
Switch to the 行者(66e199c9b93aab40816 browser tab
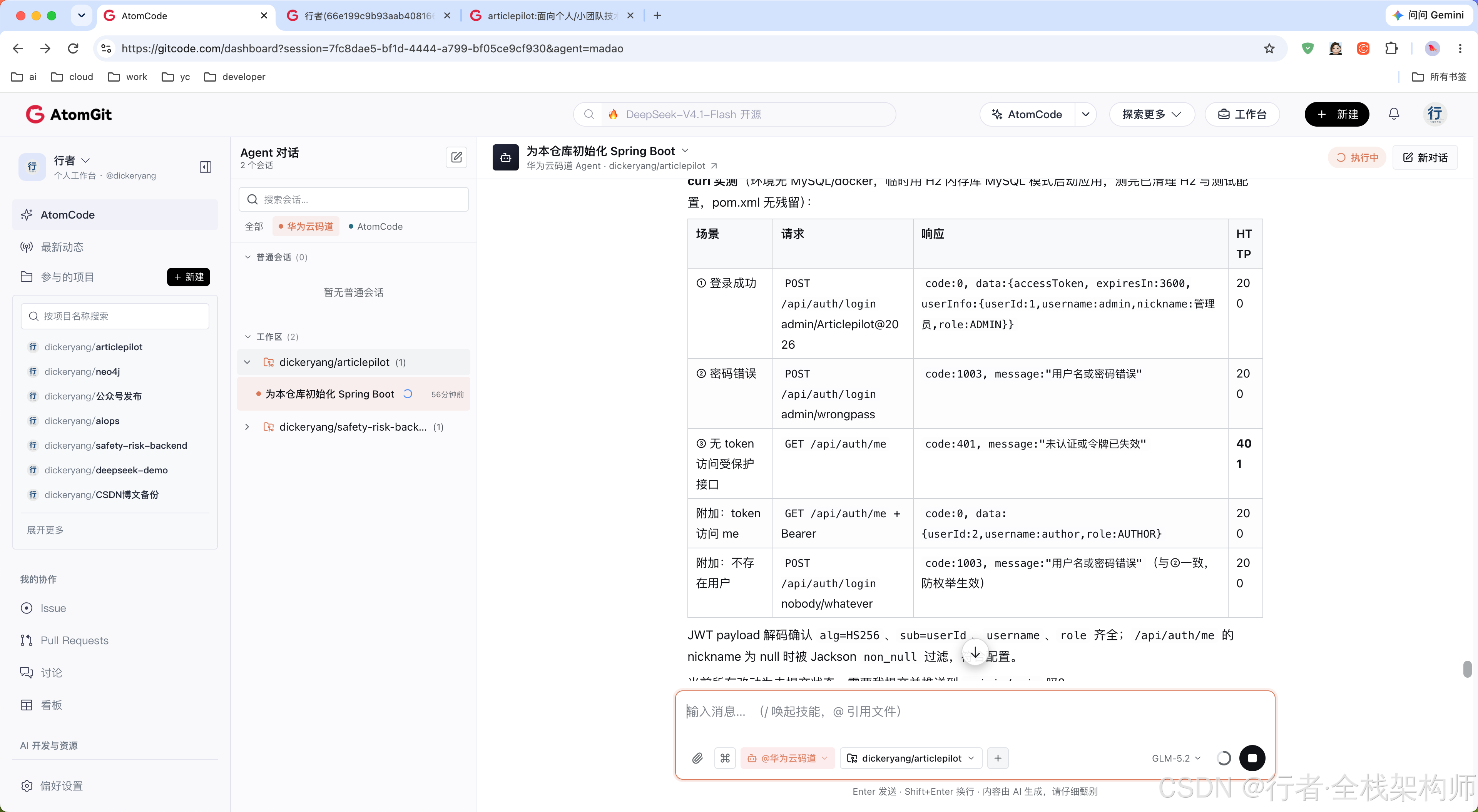[369, 15]
